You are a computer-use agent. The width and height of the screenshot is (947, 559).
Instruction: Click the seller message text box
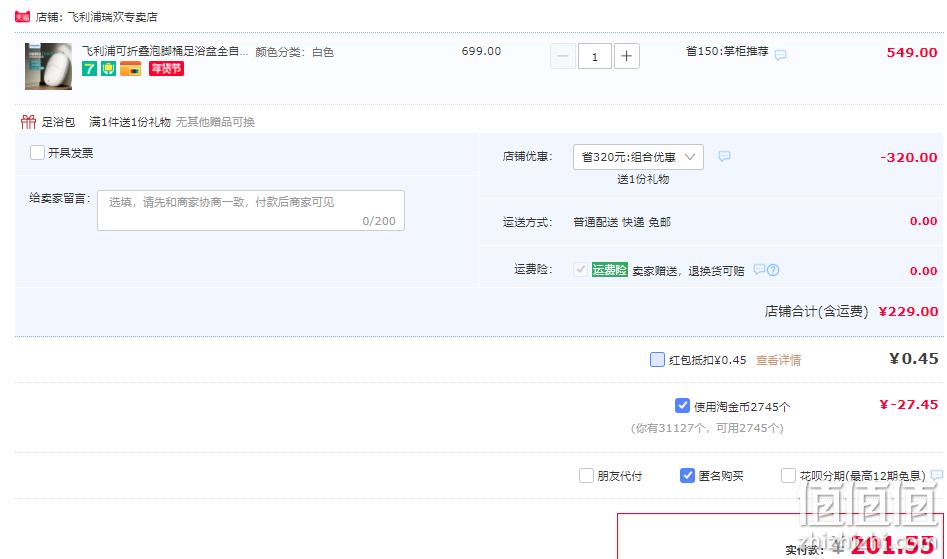pyautogui.click(x=251, y=210)
